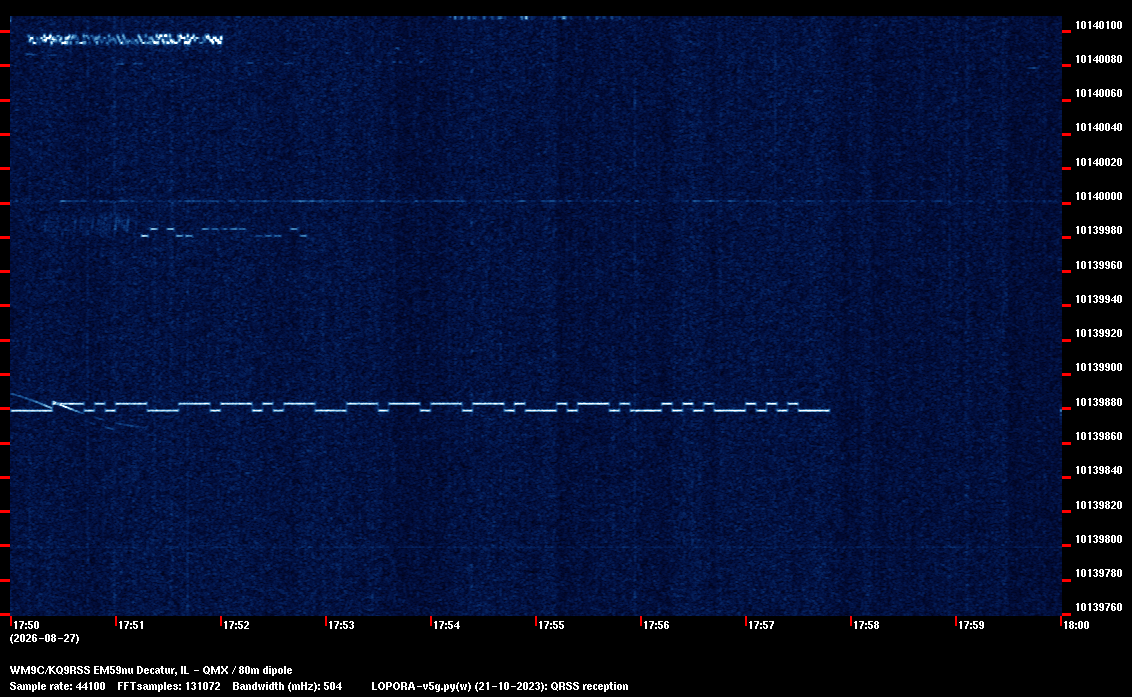The image size is (1132, 697).
Task: Click frequency label 10139940
Action: (x=1099, y=299)
